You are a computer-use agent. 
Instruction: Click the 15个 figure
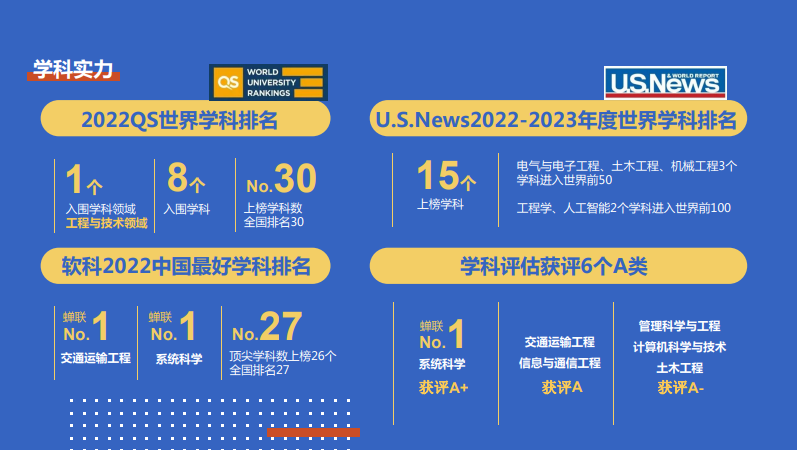(x=446, y=175)
